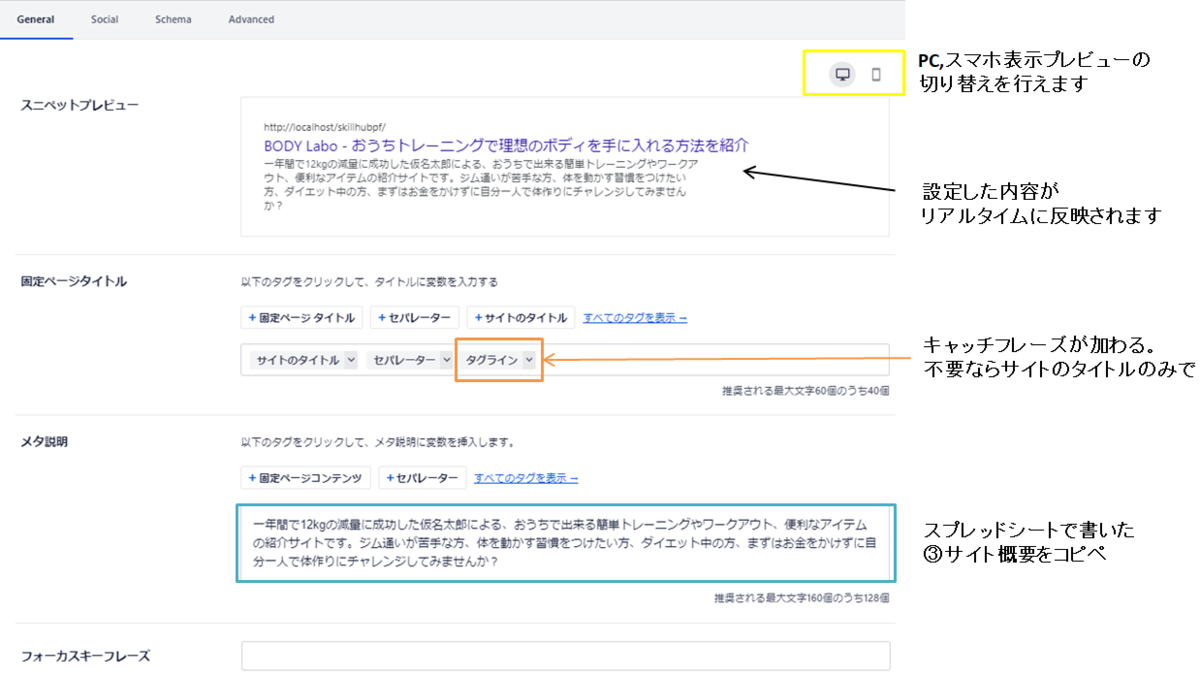Open the Social tab
Image resolution: width=1200 pixels, height=677 pixels.
click(x=105, y=19)
